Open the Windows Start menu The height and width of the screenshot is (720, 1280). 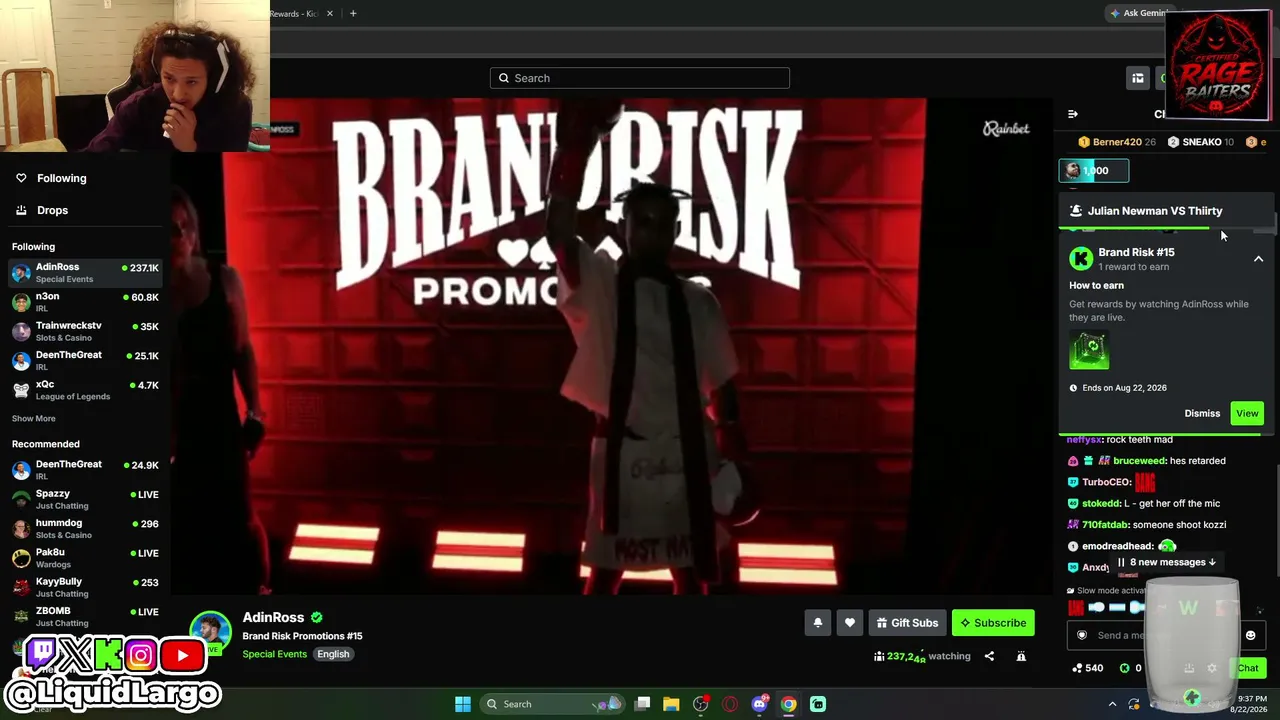pyautogui.click(x=462, y=704)
